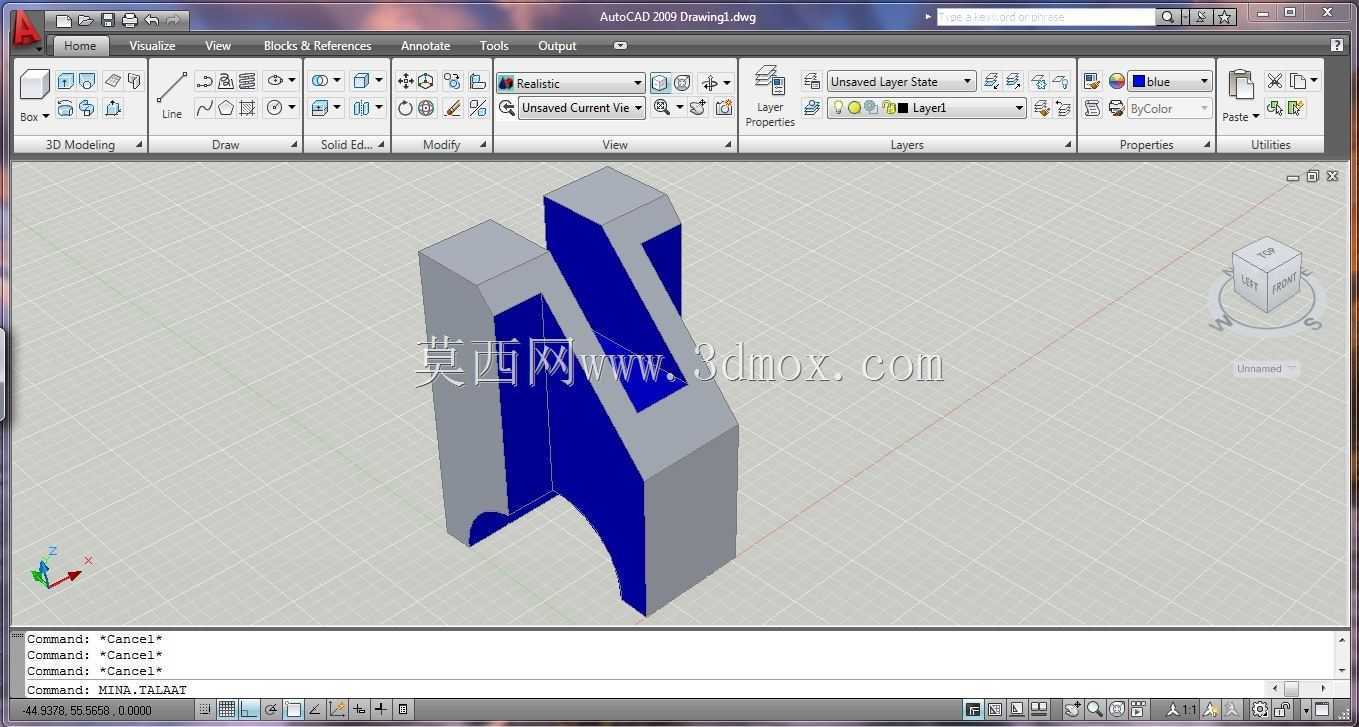Select the Line tool
The height and width of the screenshot is (727, 1359).
tap(172, 95)
